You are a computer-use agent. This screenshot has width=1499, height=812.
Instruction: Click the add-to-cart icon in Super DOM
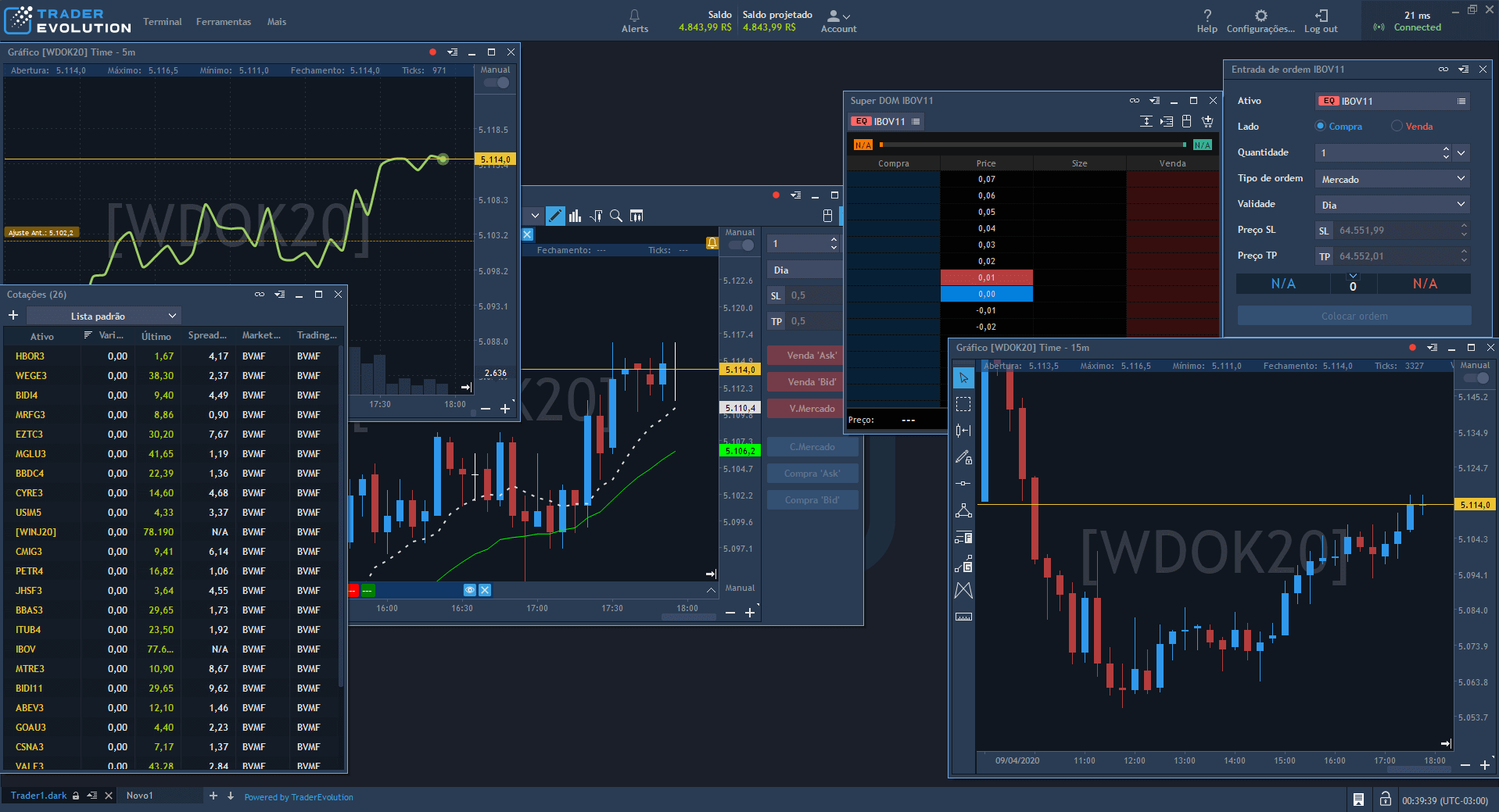point(1207,122)
